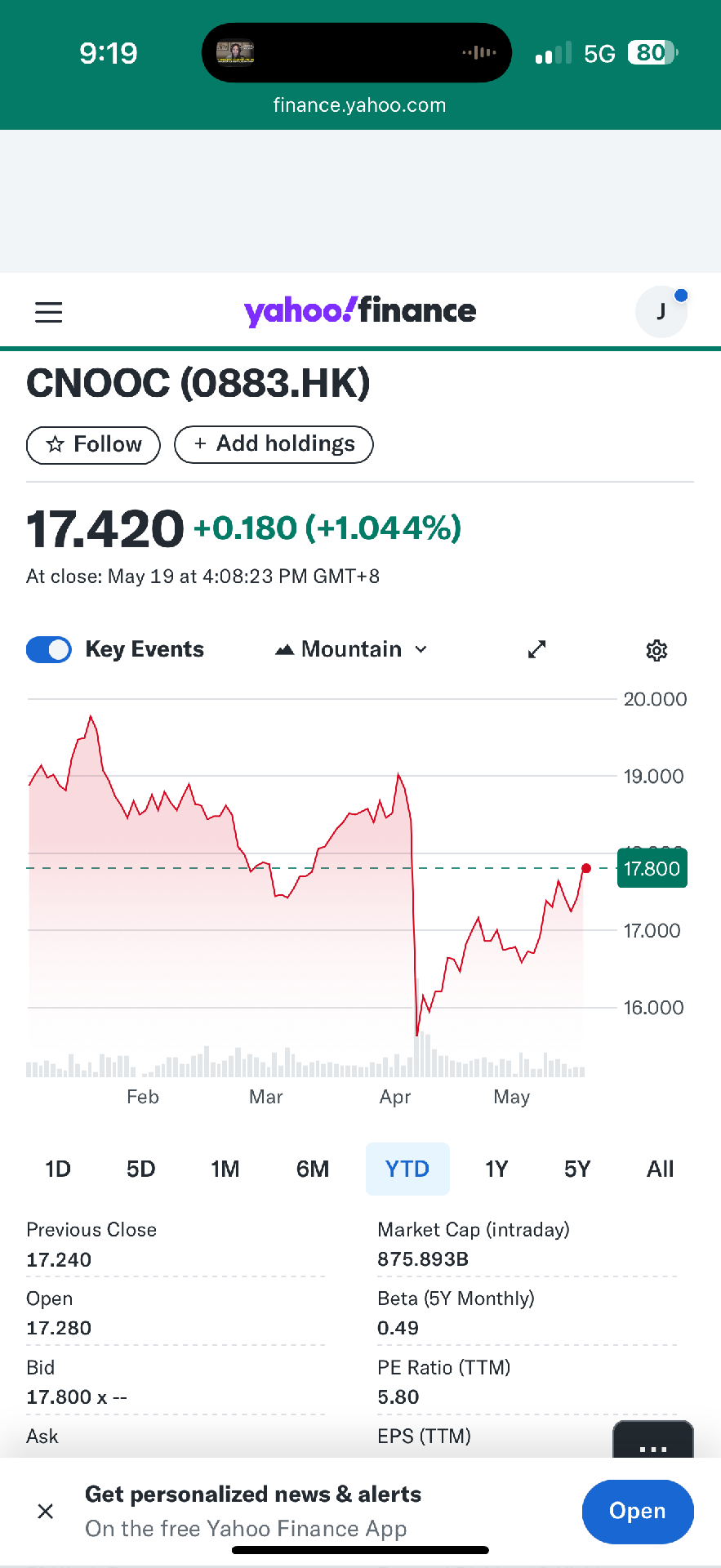Expand chart to full screen

[x=536, y=650]
